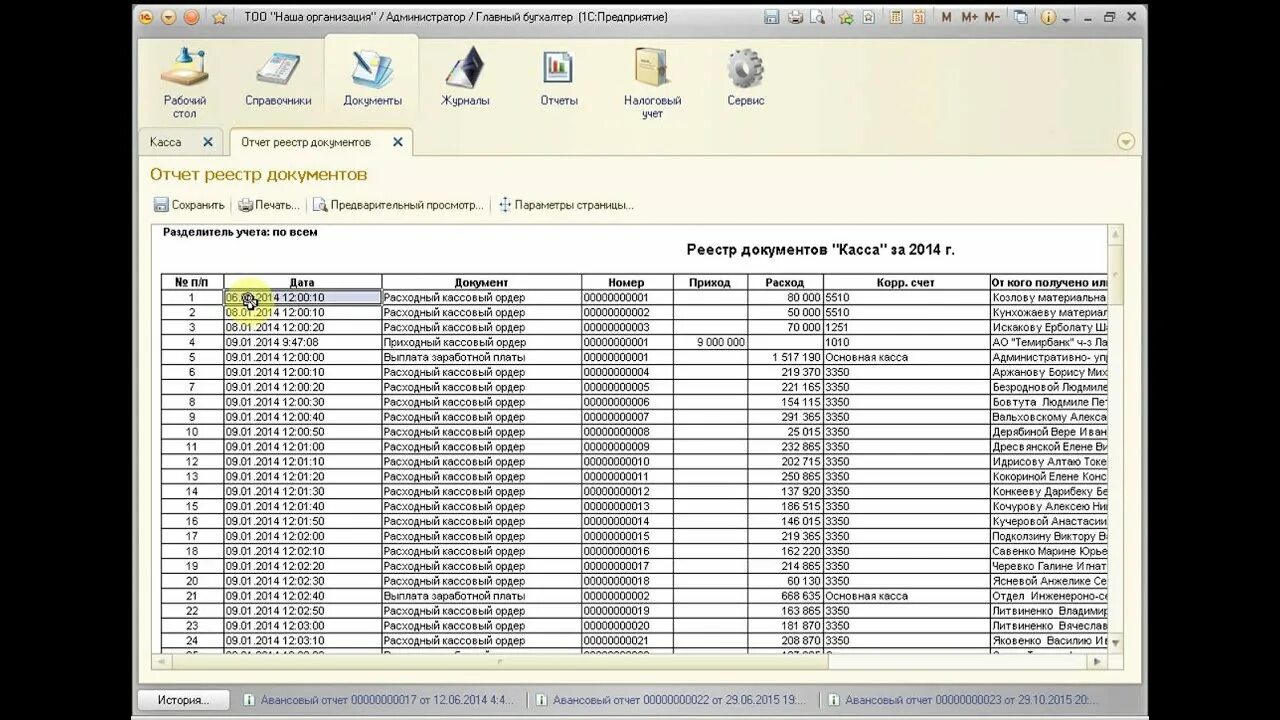Screen dimensions: 1280x720
Task: Click the 668 635 expense cell
Action: tap(785, 596)
